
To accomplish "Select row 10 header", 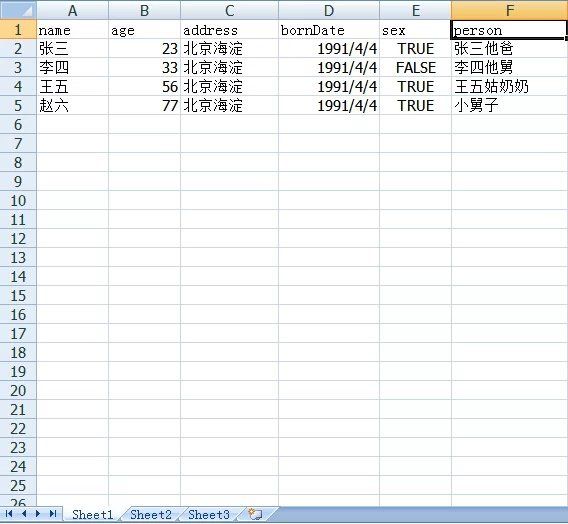I will pos(18,201).
